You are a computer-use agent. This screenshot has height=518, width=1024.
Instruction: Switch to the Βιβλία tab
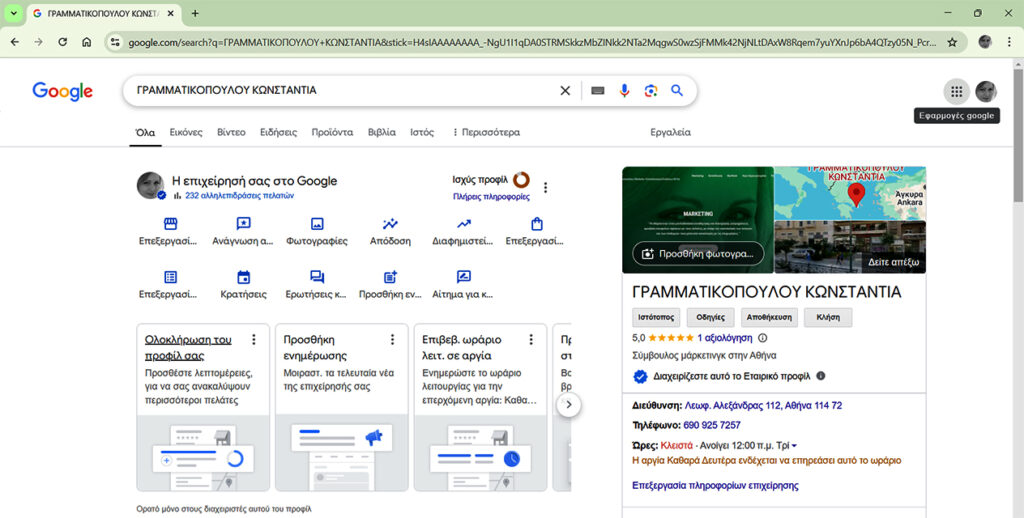tap(381, 132)
